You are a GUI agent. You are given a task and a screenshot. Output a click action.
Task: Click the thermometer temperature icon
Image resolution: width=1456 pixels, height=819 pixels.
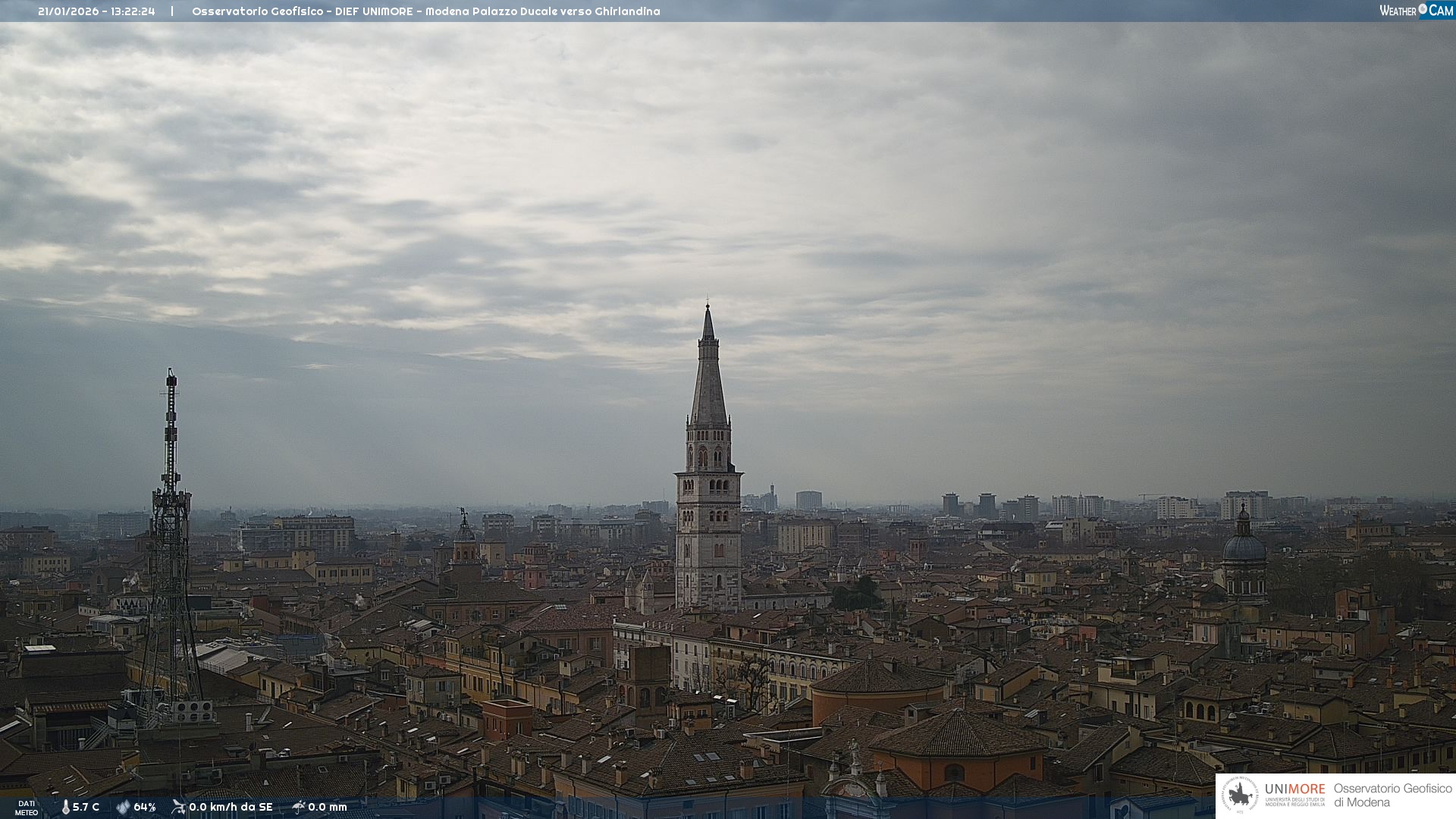pyautogui.click(x=65, y=808)
